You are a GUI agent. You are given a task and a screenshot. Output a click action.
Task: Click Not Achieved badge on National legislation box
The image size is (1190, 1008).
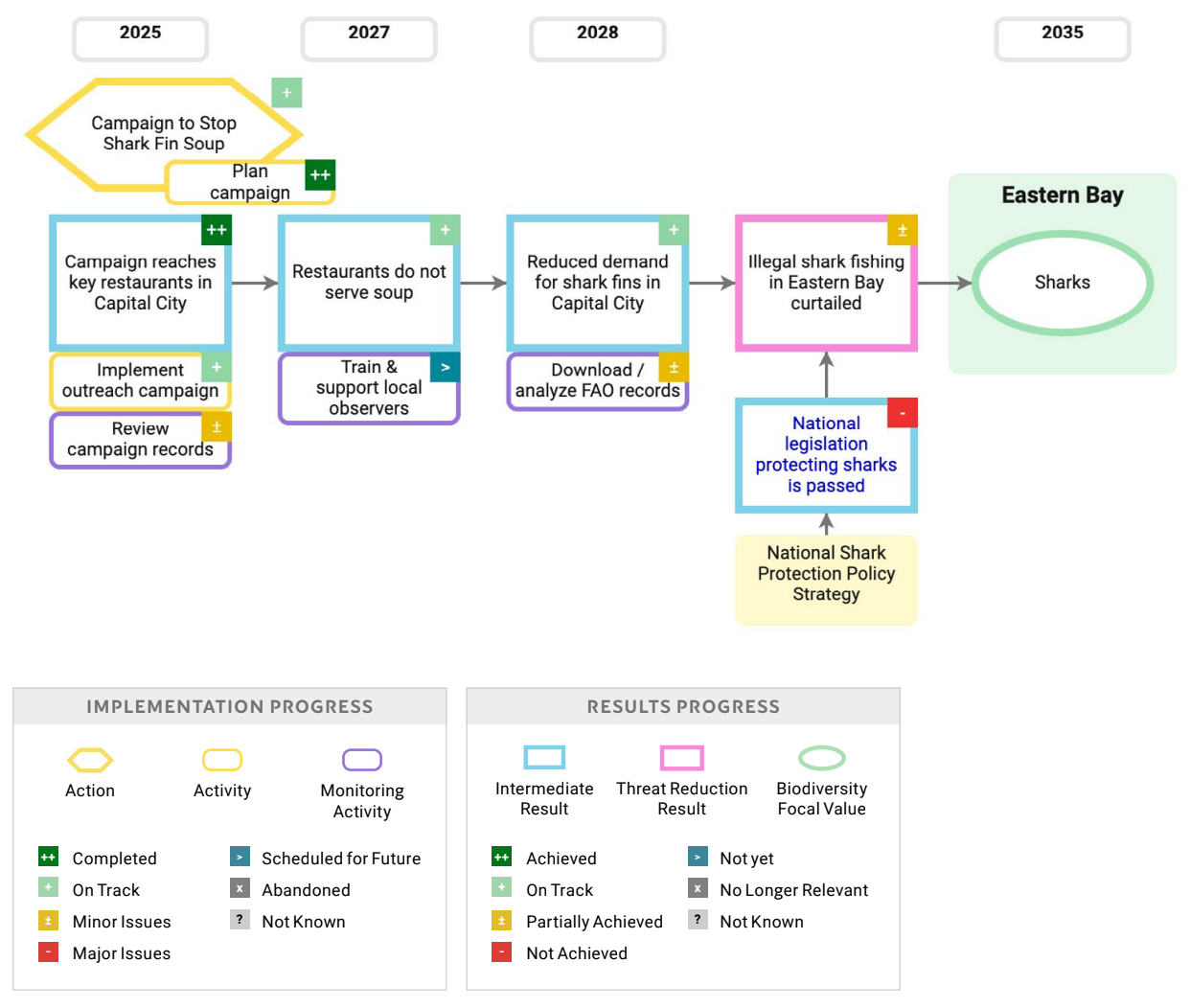[x=903, y=413]
